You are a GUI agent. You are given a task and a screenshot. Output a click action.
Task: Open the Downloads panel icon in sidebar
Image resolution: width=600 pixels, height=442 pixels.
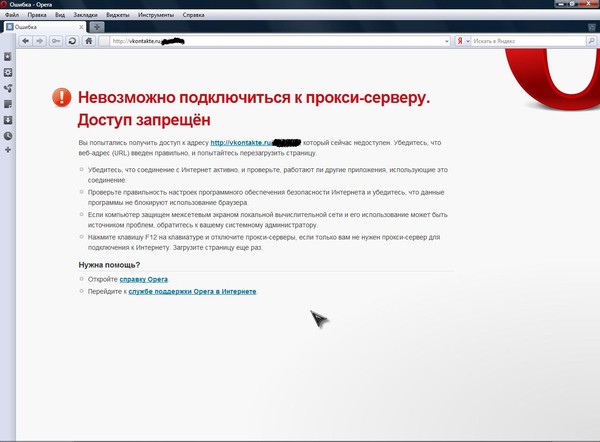pyautogui.click(x=8, y=120)
